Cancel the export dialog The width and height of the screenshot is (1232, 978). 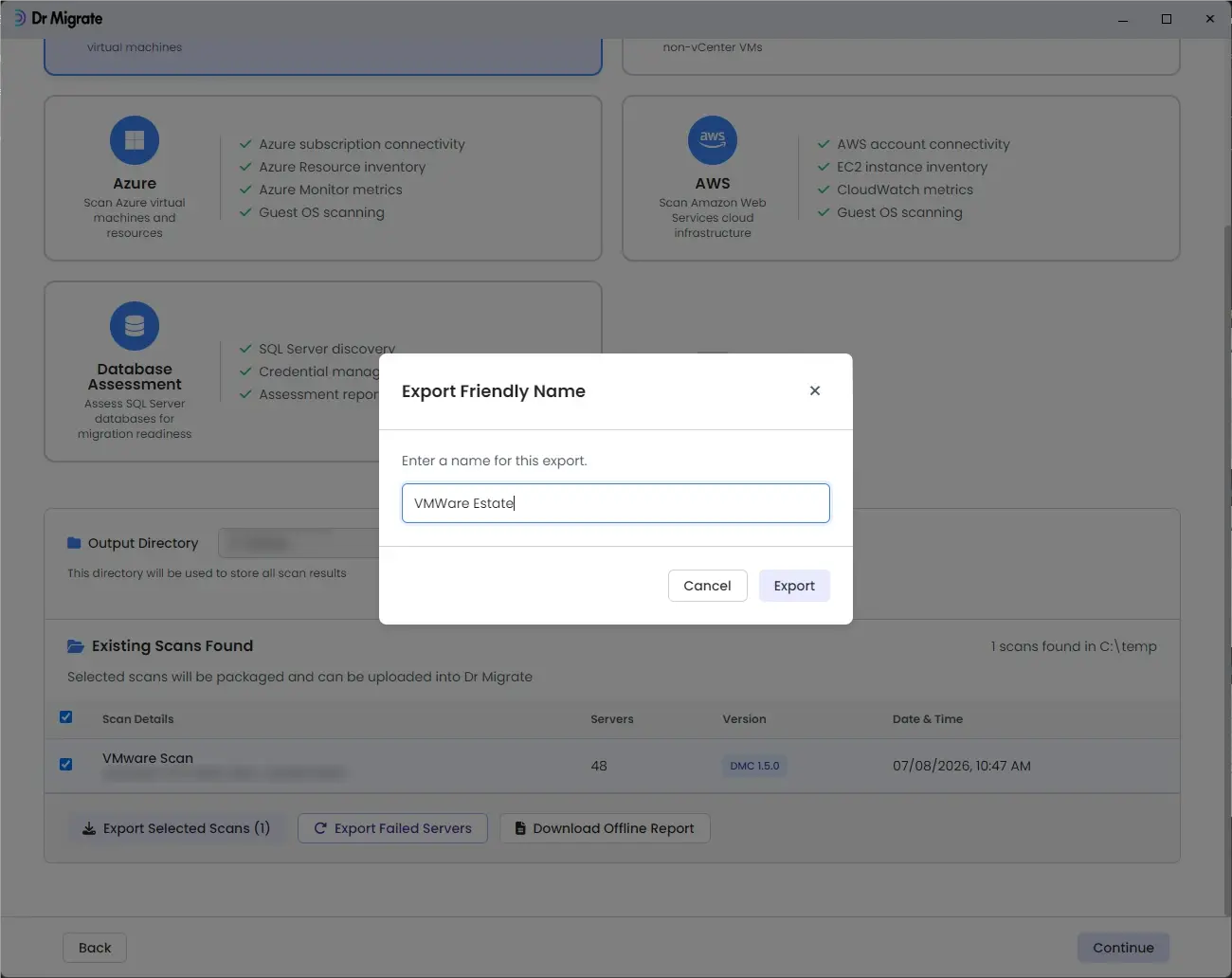point(707,586)
